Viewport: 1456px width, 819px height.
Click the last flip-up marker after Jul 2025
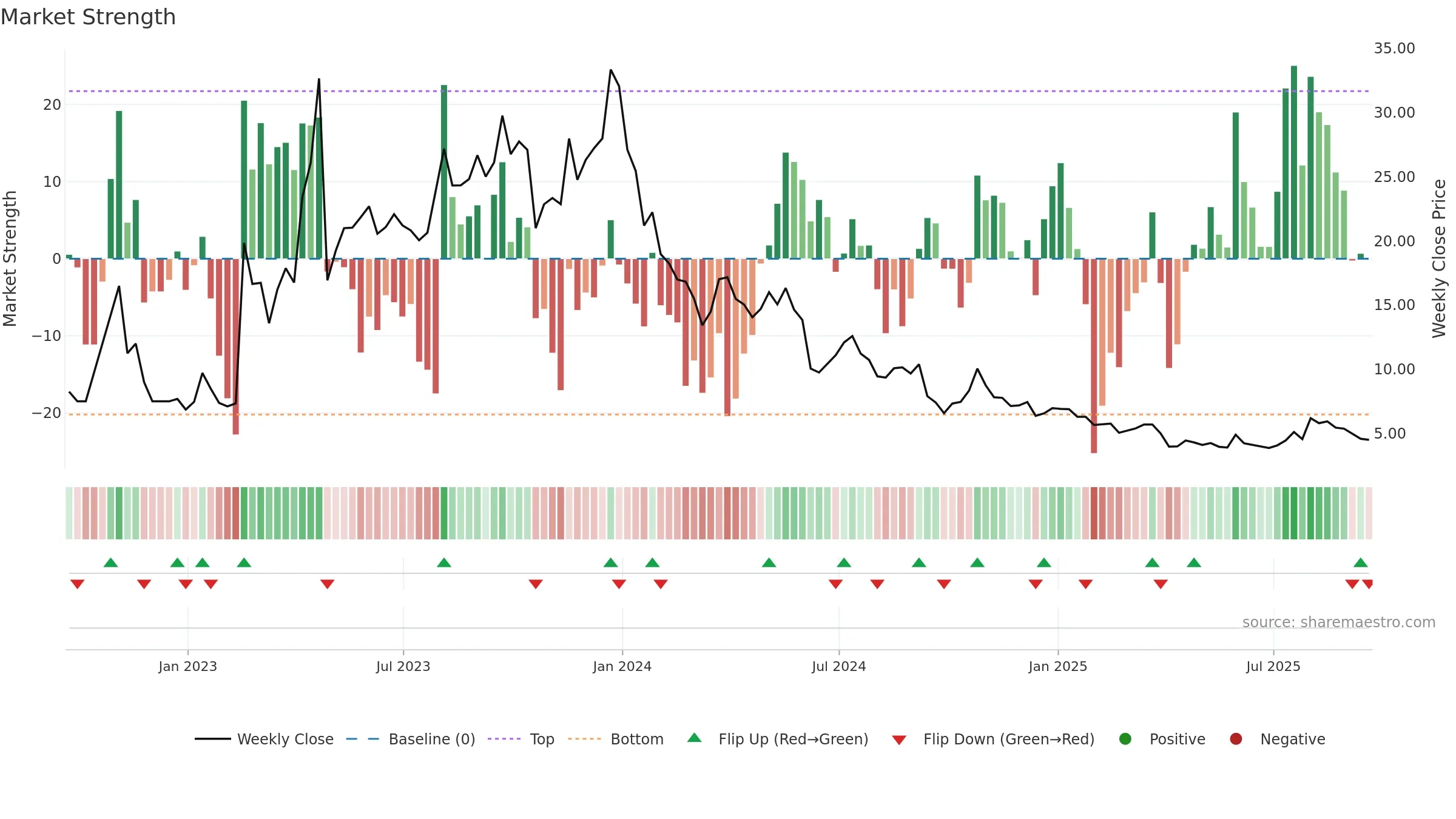(x=1361, y=562)
